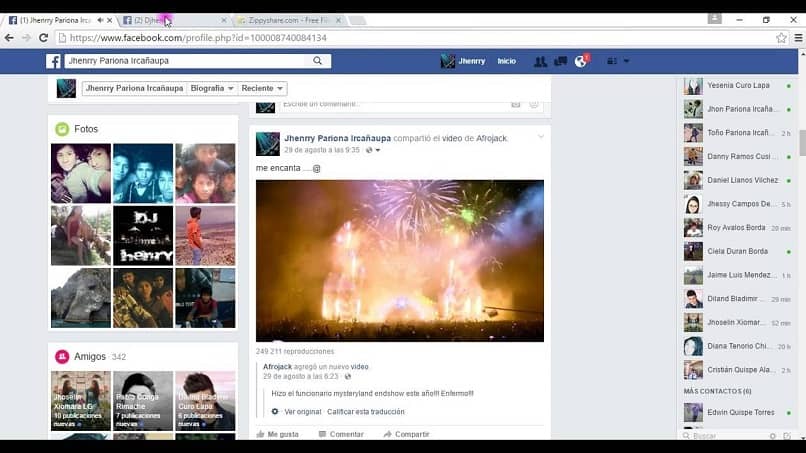Image resolution: width=806 pixels, height=453 pixels.
Task: Open the friend requests icon
Action: point(540,61)
